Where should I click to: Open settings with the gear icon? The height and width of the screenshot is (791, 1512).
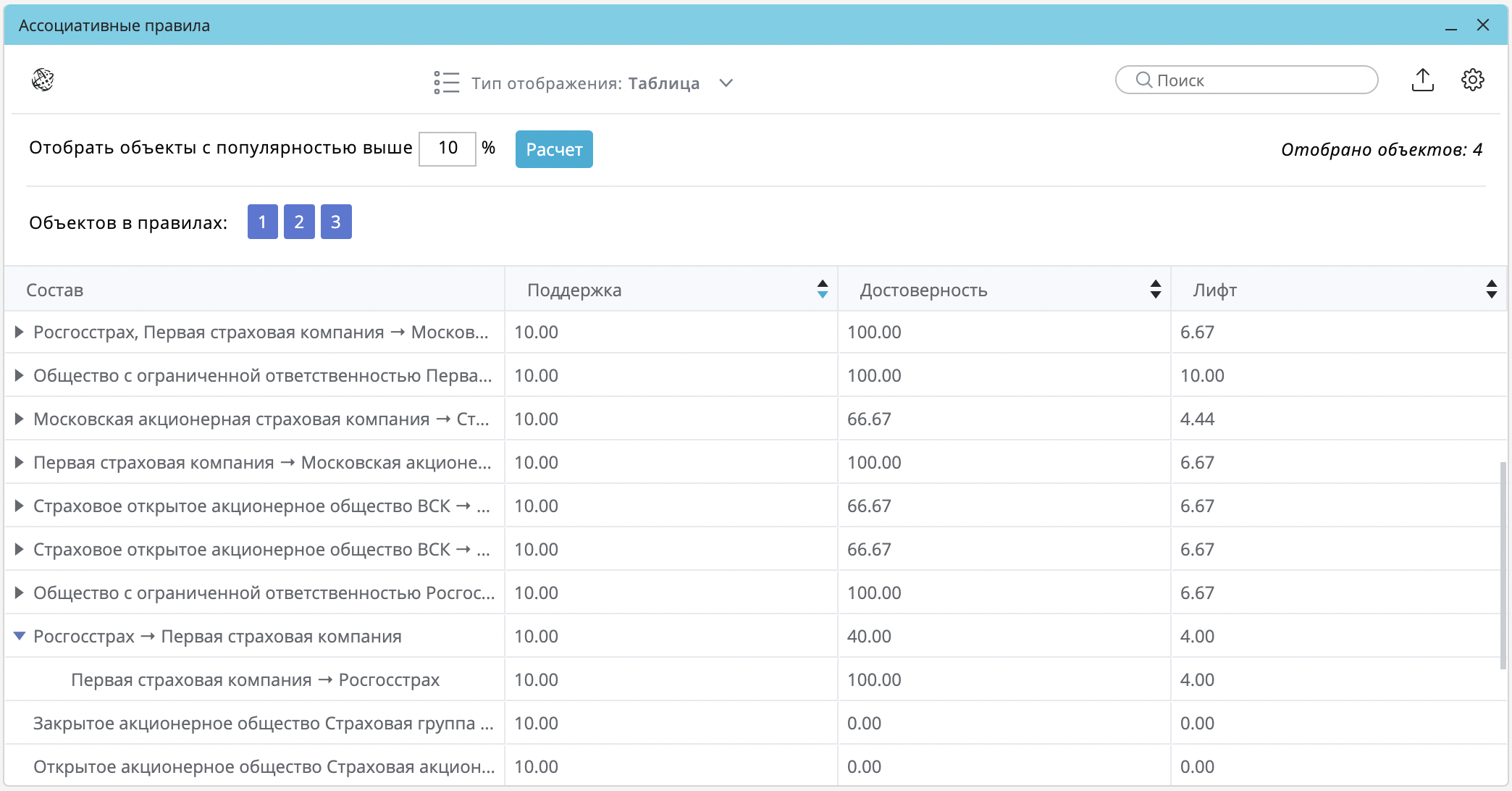point(1472,80)
